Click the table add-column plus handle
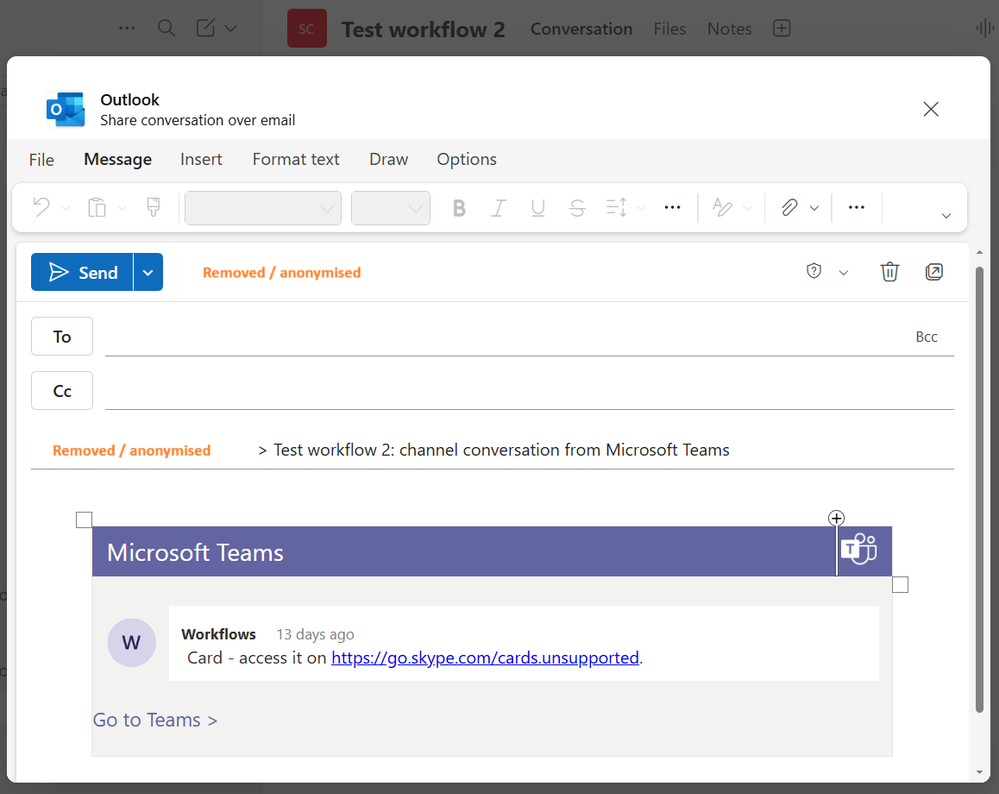Screen dimensions: 999x794 pos(836,518)
